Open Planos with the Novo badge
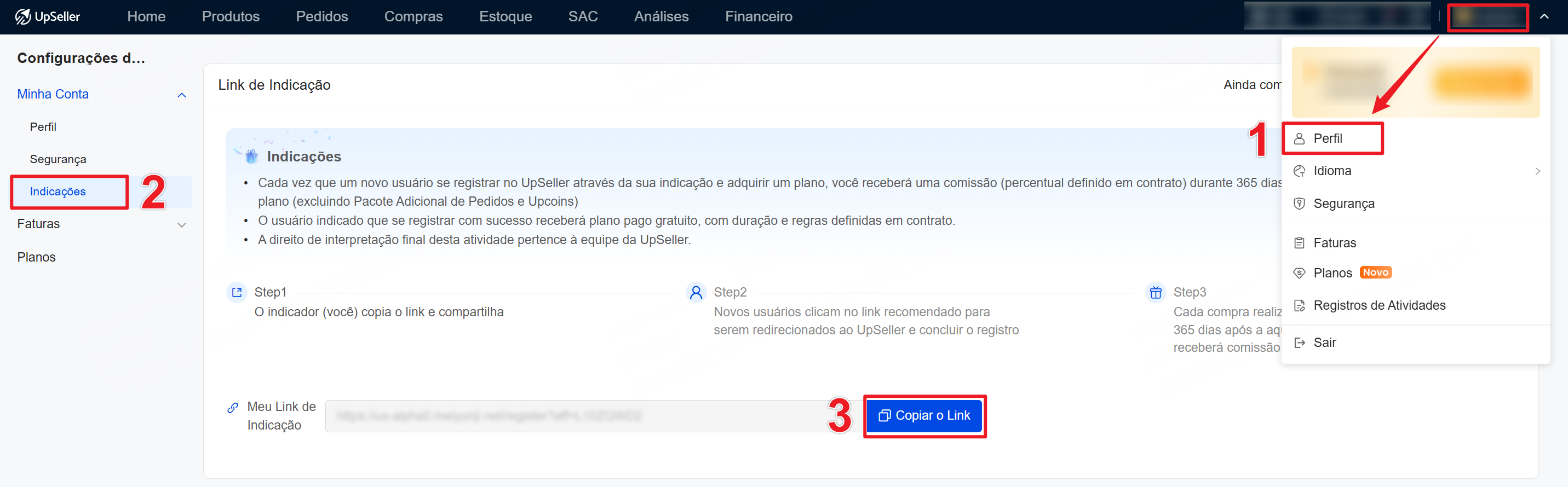The image size is (1568, 487). tap(1332, 273)
